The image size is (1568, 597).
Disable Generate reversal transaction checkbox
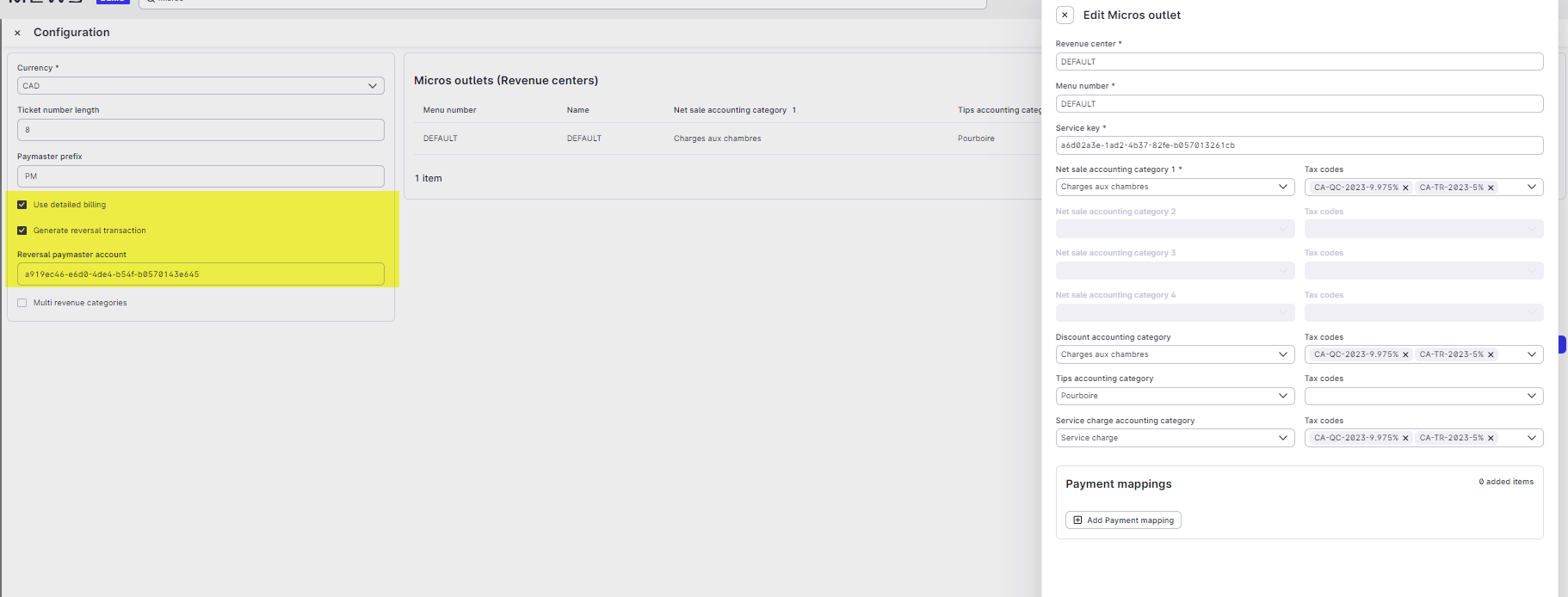tap(22, 231)
